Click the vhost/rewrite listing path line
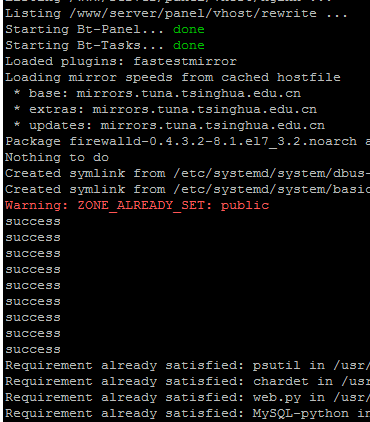 (177, 14)
